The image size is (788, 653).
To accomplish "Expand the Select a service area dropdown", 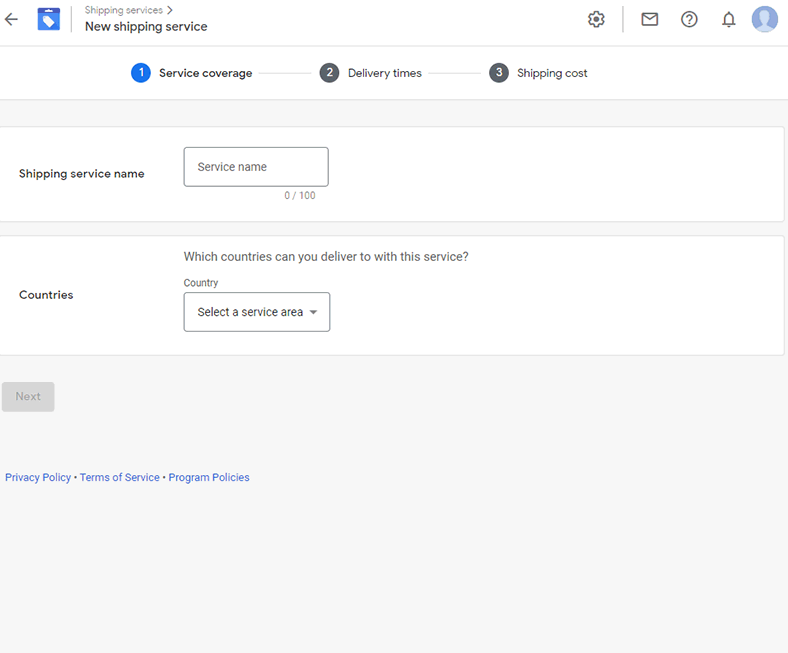I will tap(257, 312).
